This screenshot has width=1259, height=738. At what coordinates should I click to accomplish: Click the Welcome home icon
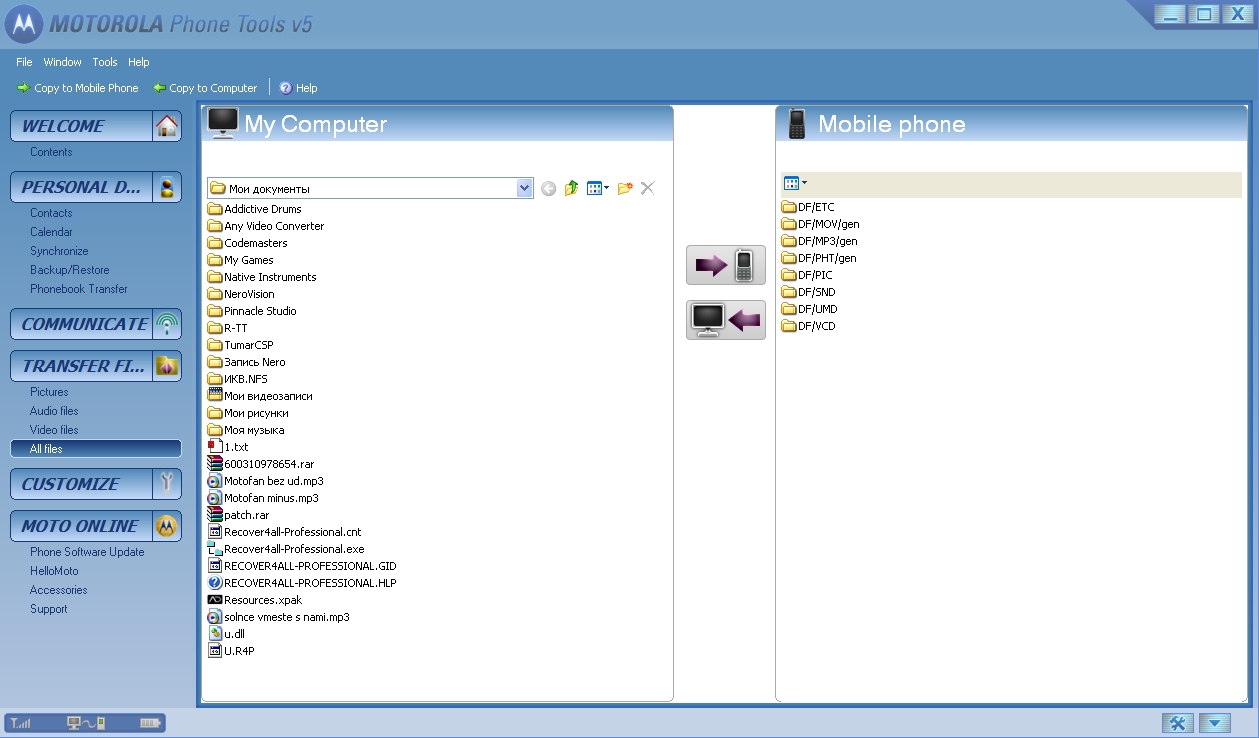point(167,126)
